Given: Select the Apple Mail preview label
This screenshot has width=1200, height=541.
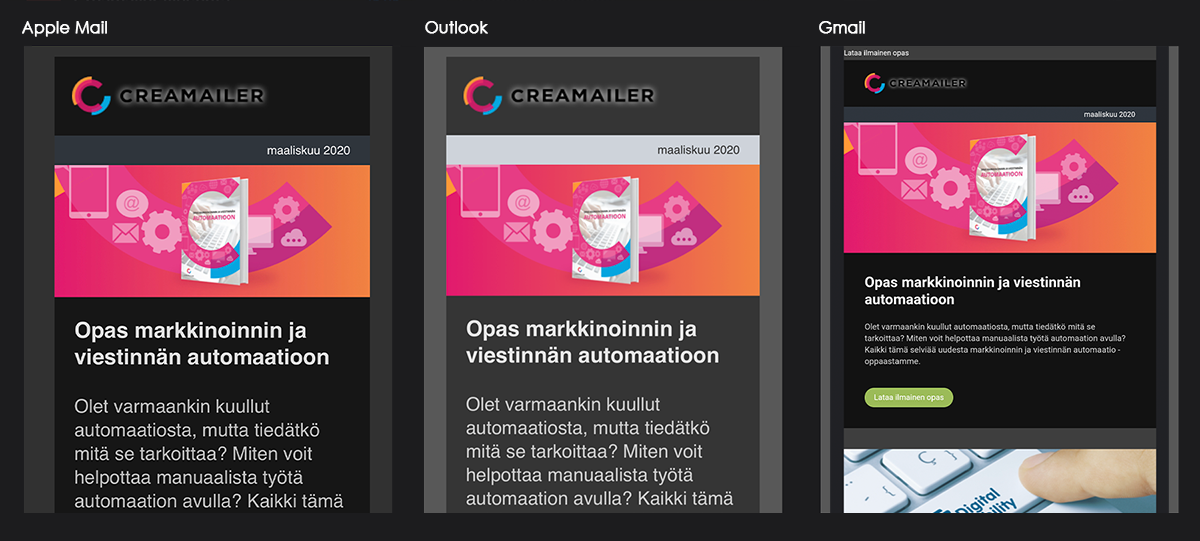Looking at the screenshot, I should [x=65, y=28].
